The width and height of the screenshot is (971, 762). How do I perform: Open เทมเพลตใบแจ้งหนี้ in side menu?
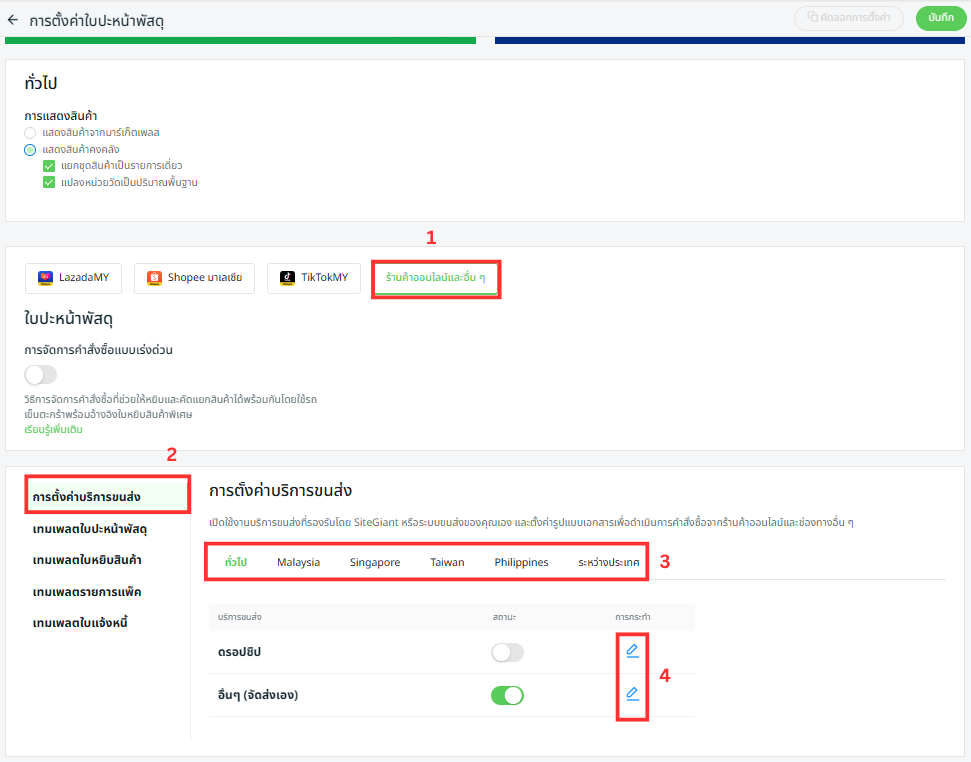point(80,623)
